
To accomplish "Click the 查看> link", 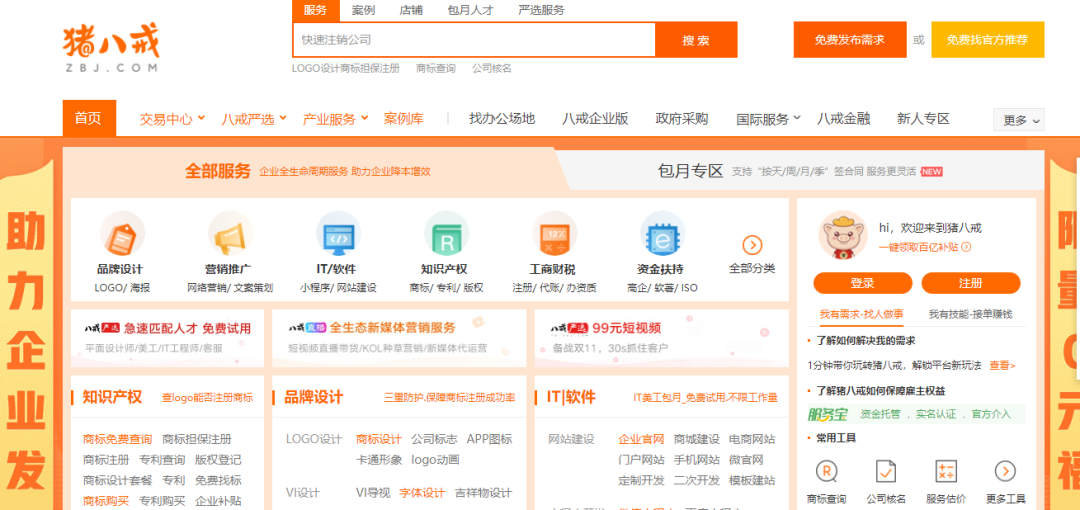I will [1002, 365].
